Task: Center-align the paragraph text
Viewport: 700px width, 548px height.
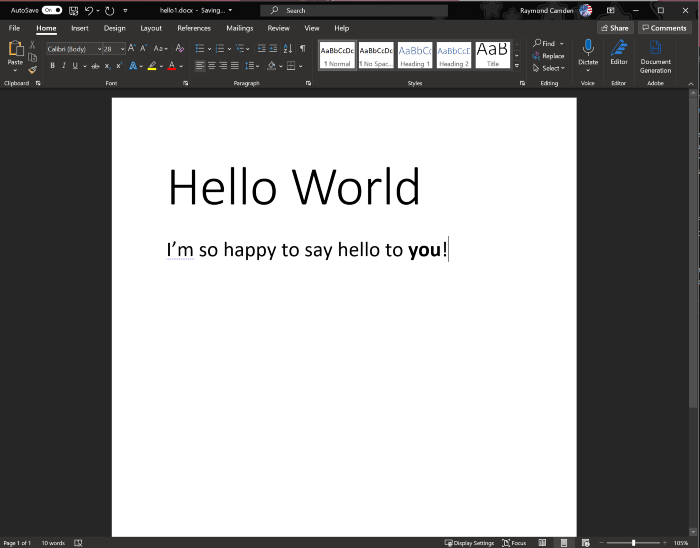Action: pos(213,66)
